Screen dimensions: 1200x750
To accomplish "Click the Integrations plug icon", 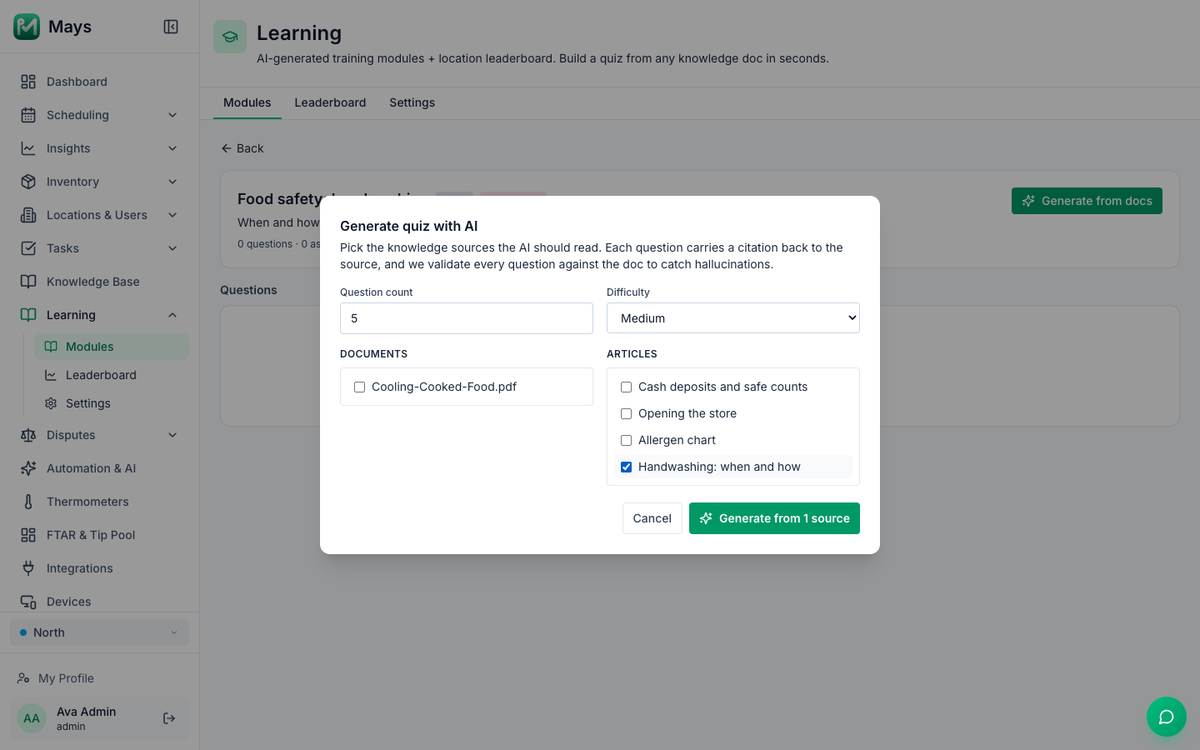I will (x=28, y=568).
